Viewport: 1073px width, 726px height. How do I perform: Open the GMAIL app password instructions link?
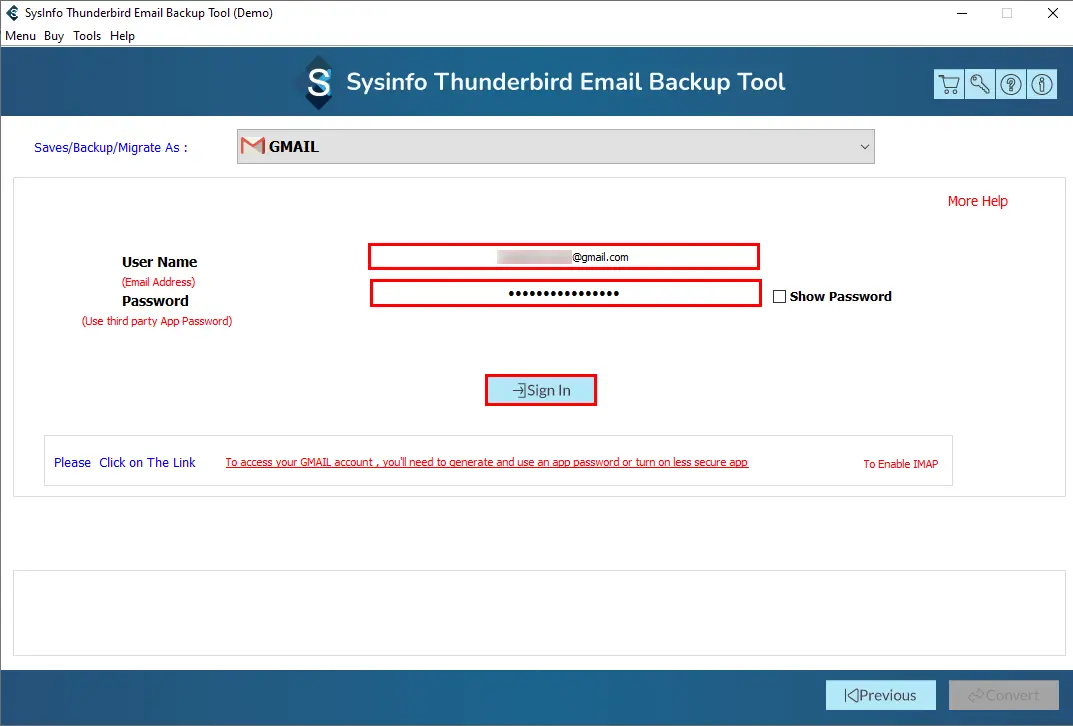pos(486,462)
